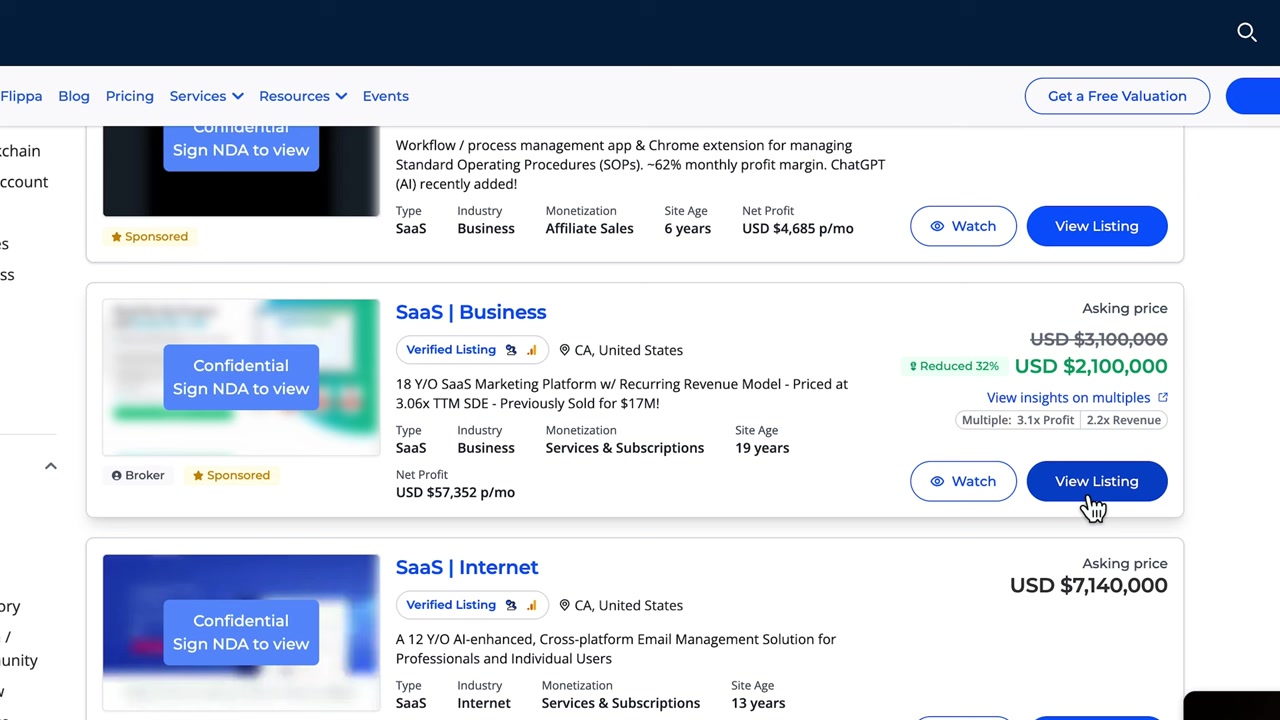1280x720 pixels.
Task: Click the verified badge icon on the SaaS | Internet listing
Action: (511, 605)
